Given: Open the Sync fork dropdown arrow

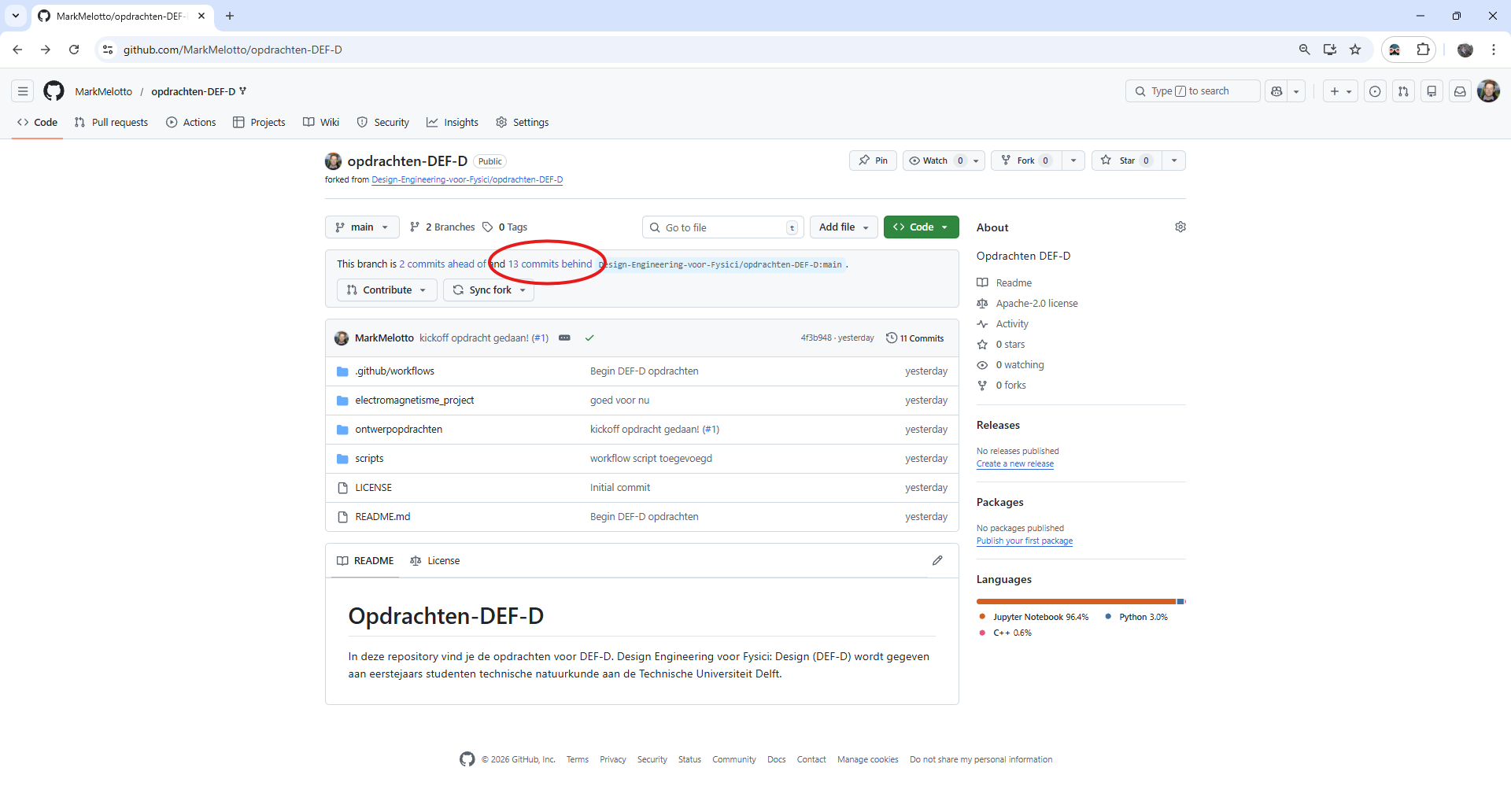Looking at the screenshot, I should [x=524, y=290].
